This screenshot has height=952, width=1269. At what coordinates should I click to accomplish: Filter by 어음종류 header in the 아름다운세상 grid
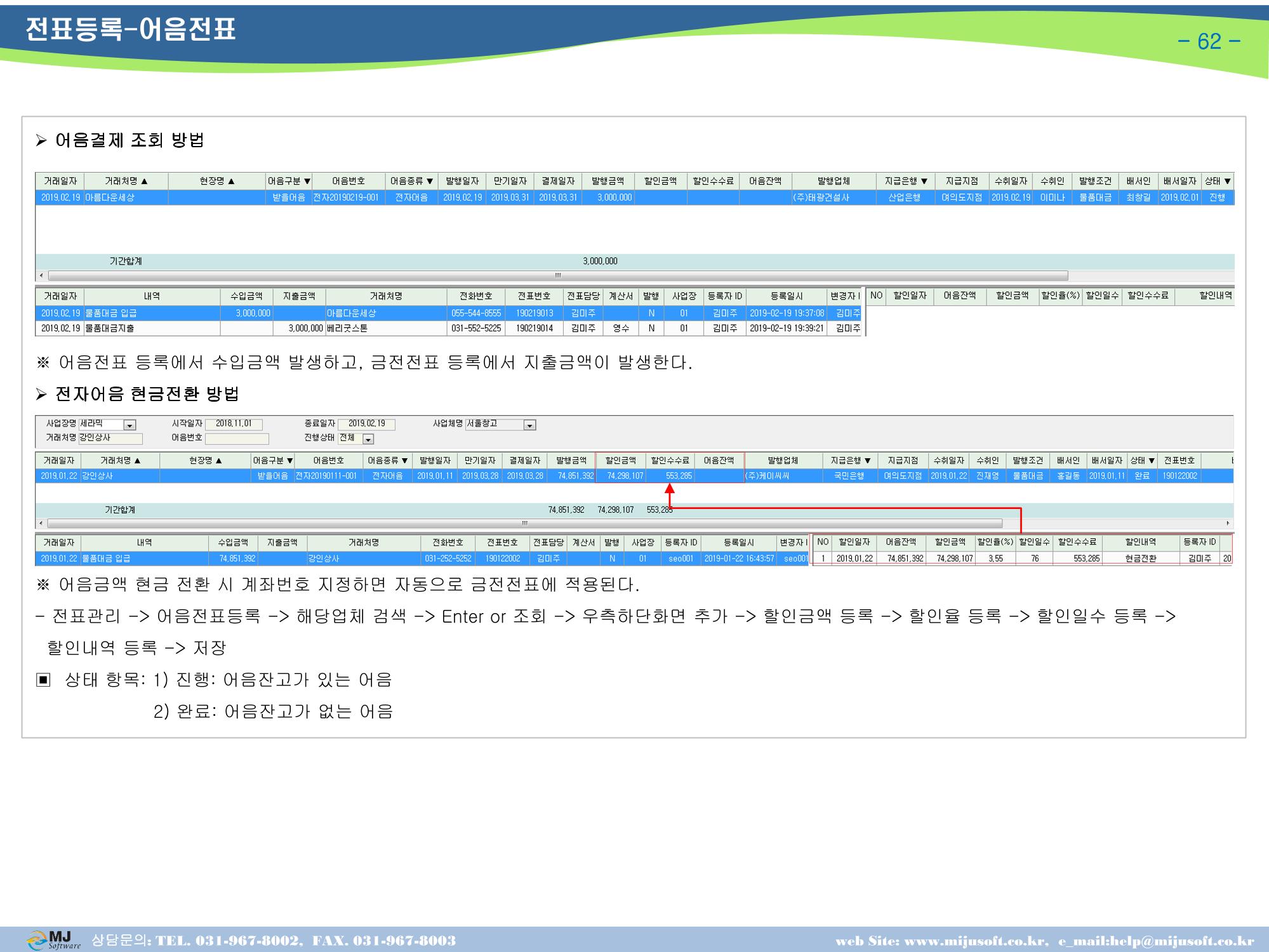[x=411, y=181]
